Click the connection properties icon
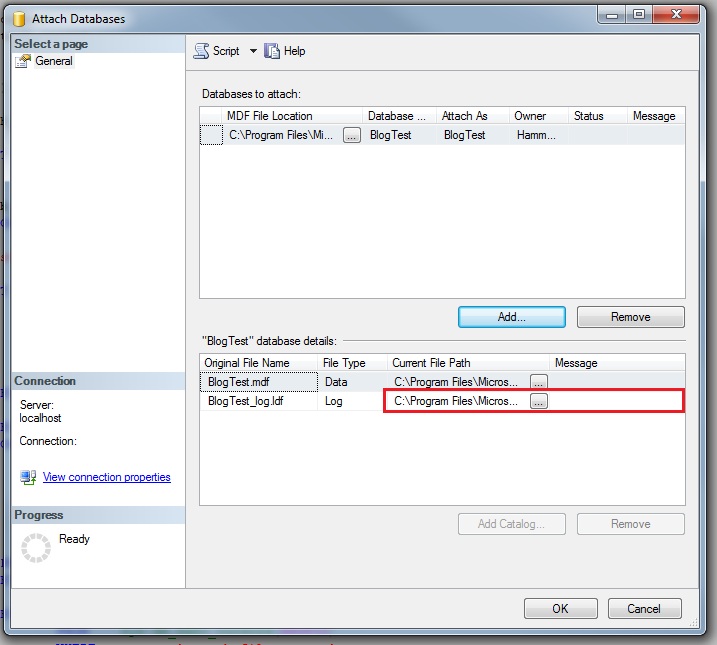 tap(28, 478)
